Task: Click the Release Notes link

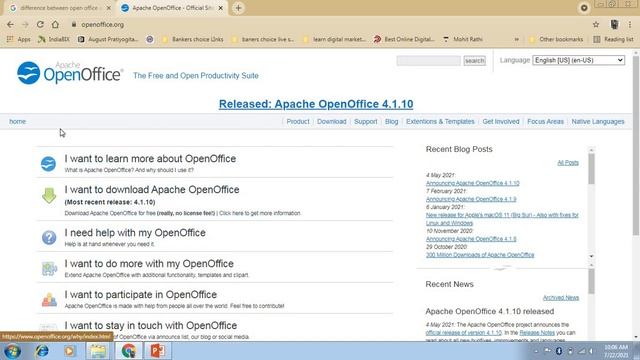Action: pos(537,333)
